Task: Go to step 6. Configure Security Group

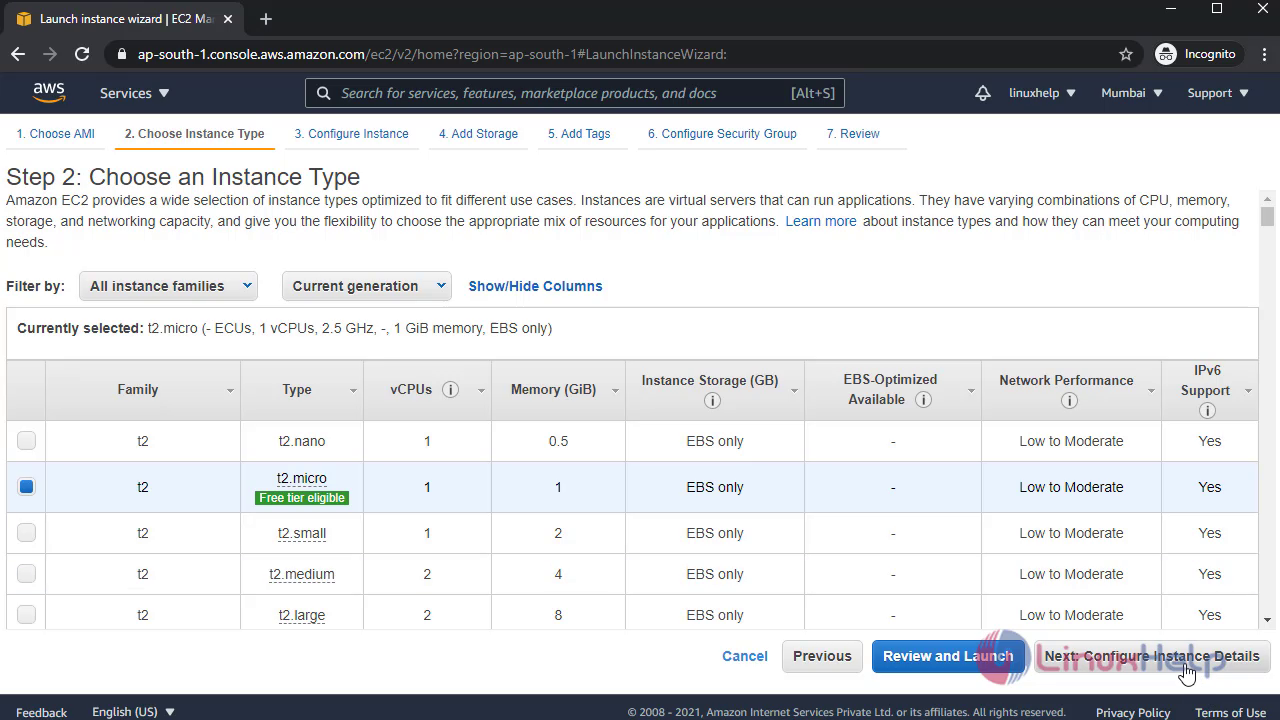Action: [722, 134]
